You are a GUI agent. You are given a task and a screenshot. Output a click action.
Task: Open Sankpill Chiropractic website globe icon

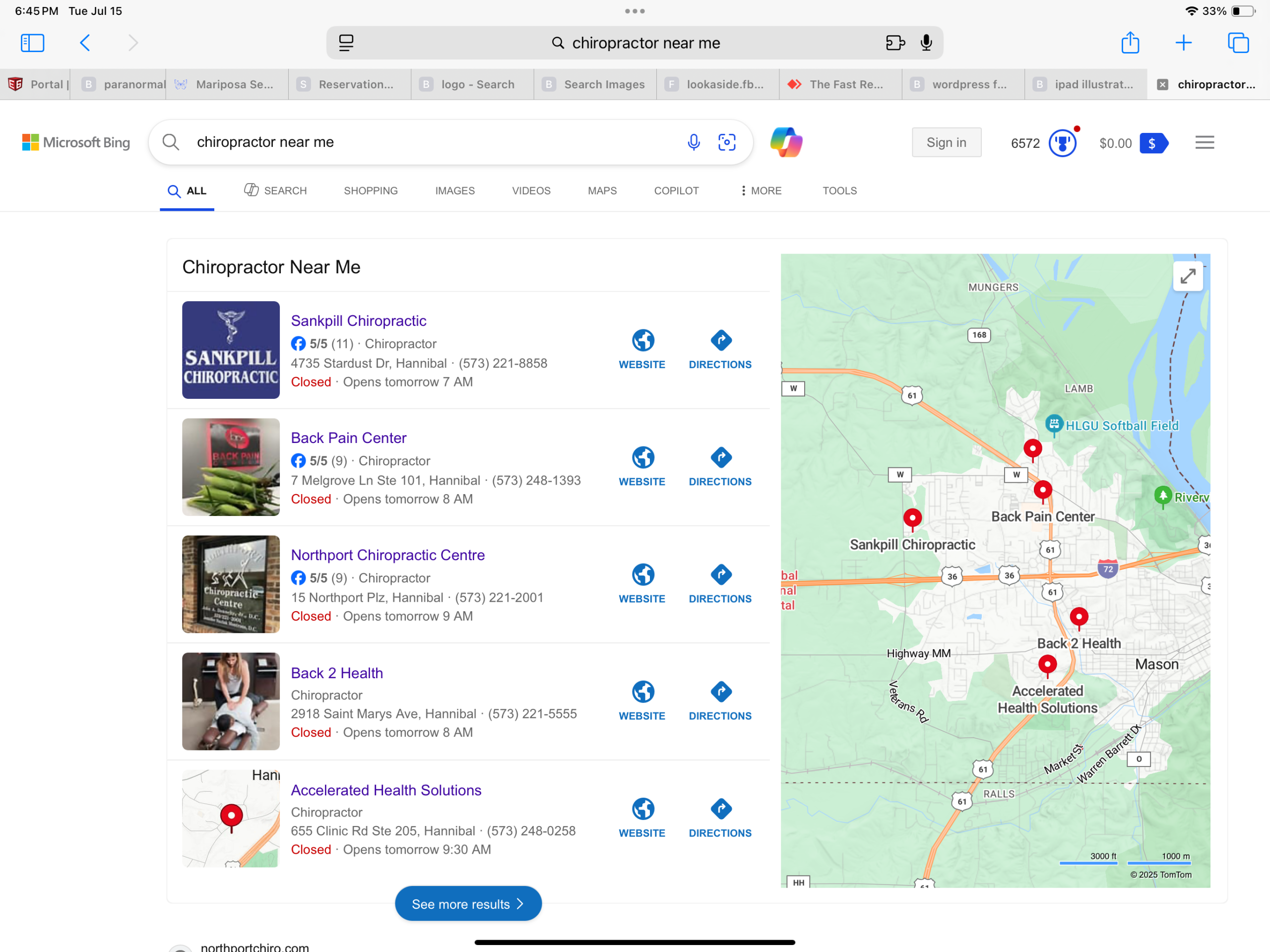[x=642, y=340]
